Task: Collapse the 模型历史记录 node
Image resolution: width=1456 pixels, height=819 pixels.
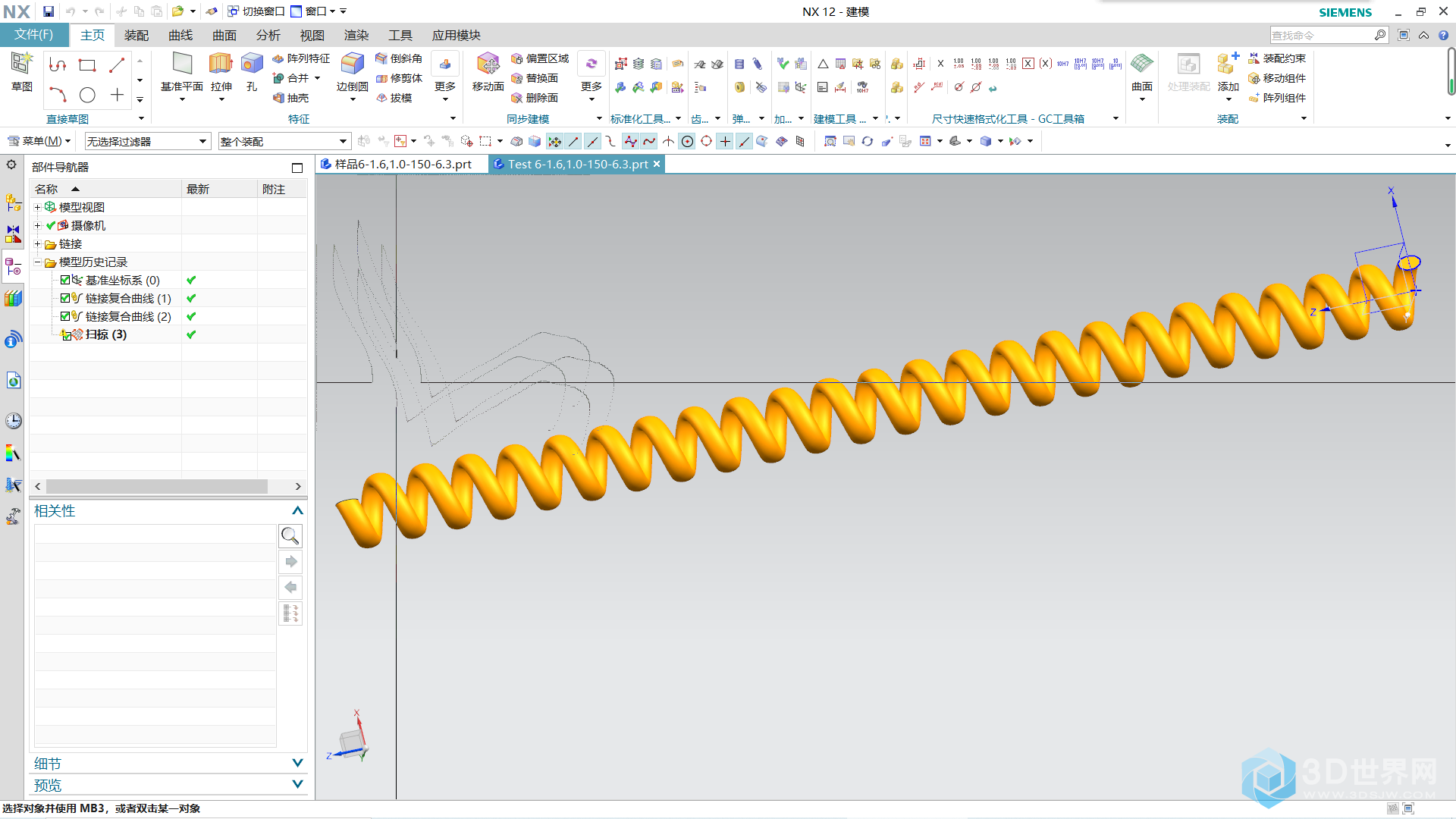Action: [37, 262]
